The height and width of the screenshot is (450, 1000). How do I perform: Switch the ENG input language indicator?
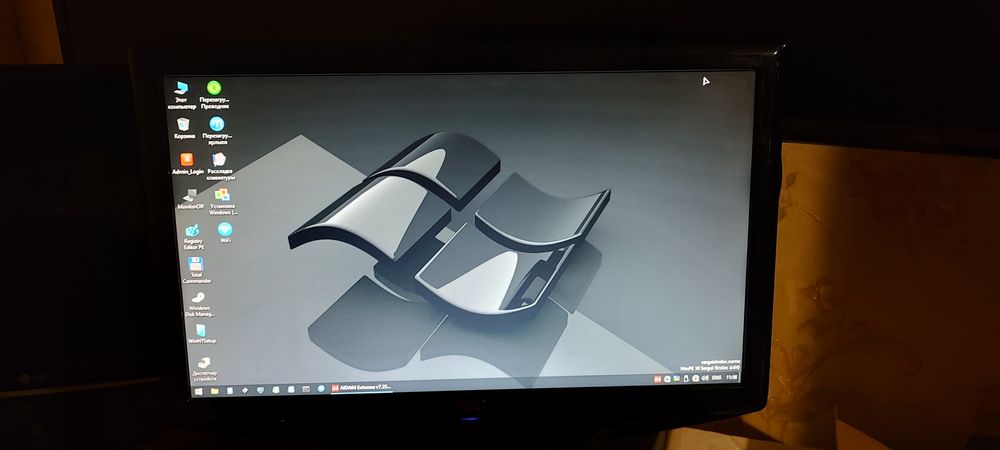[717, 378]
